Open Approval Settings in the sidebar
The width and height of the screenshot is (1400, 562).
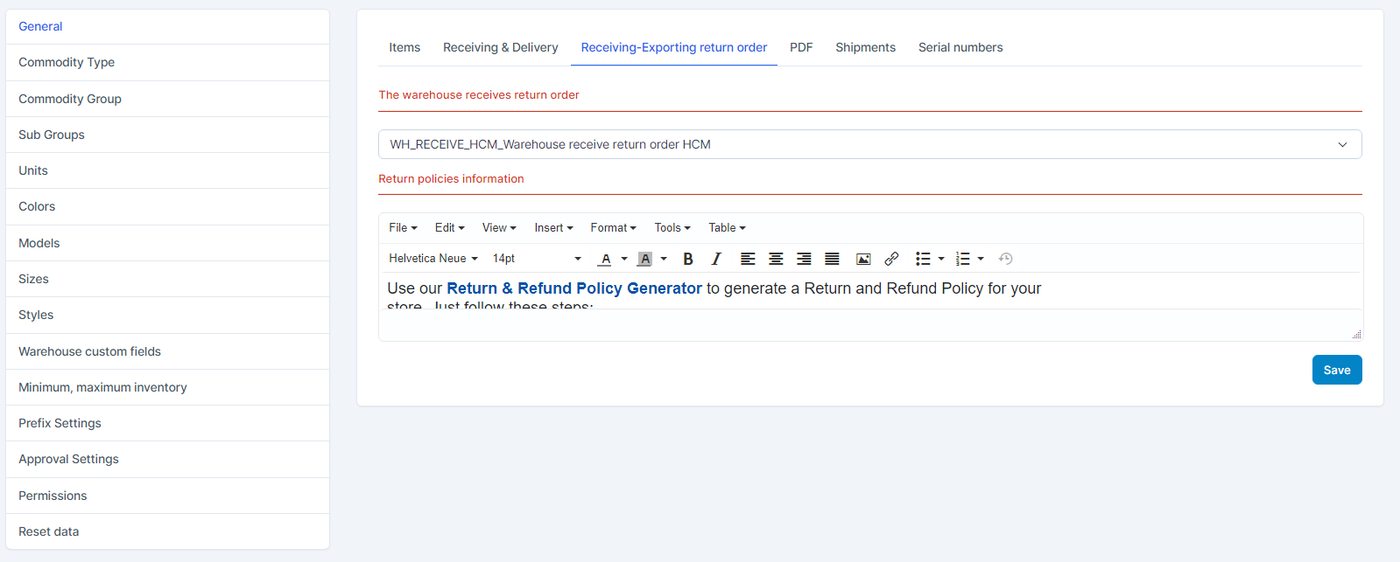tap(68, 459)
